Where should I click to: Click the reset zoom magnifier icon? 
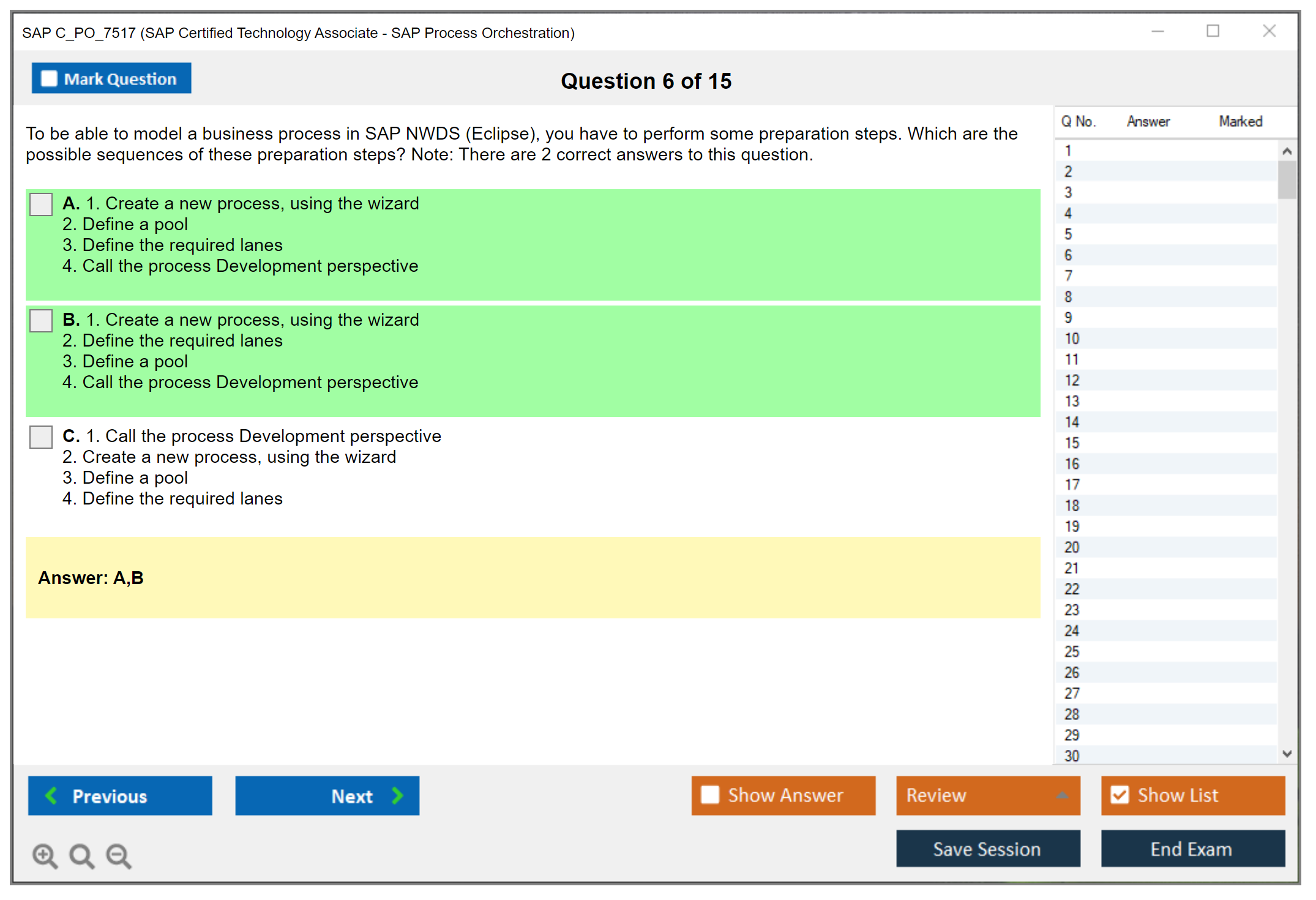click(x=81, y=855)
